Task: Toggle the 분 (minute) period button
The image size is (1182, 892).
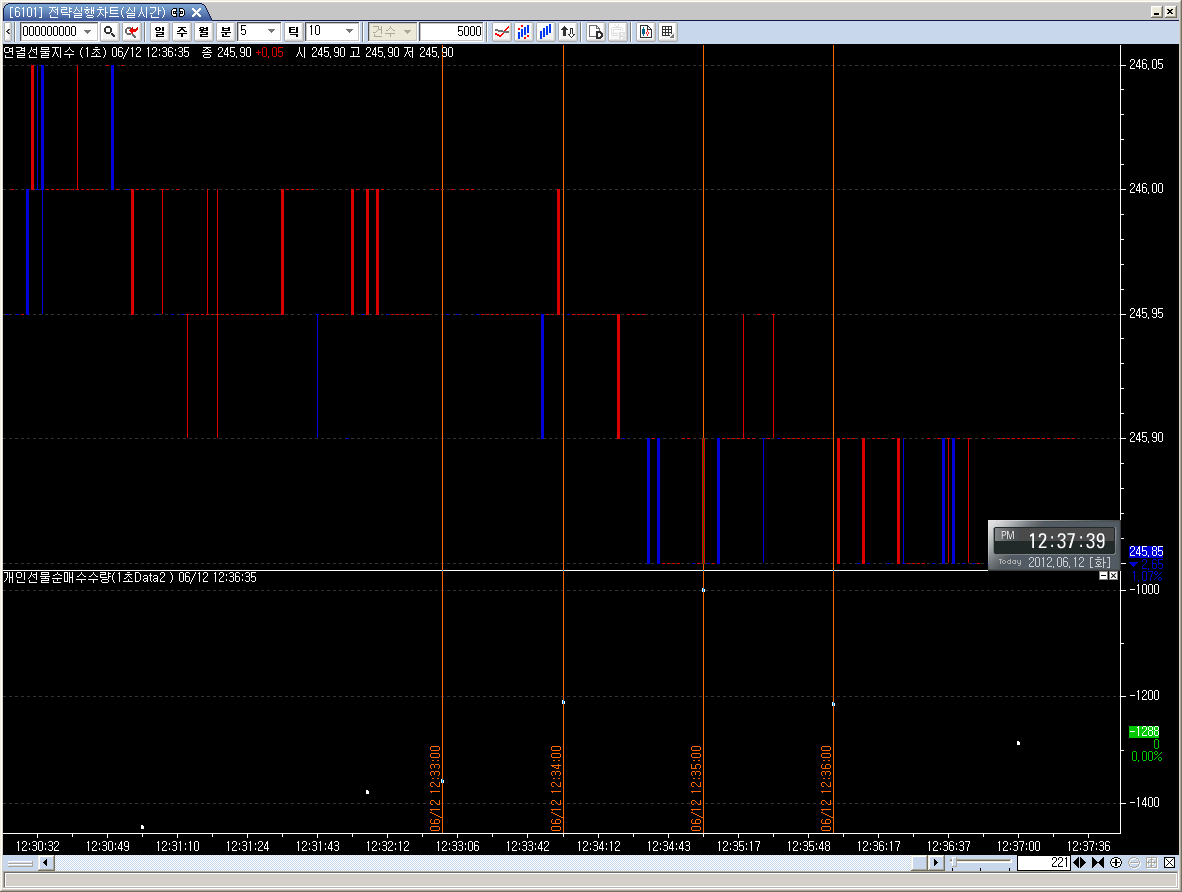Action: [x=226, y=31]
